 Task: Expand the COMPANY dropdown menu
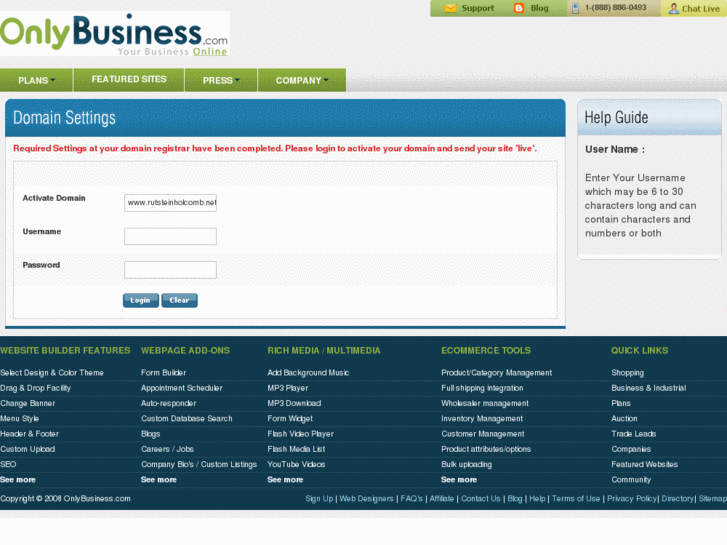(302, 80)
